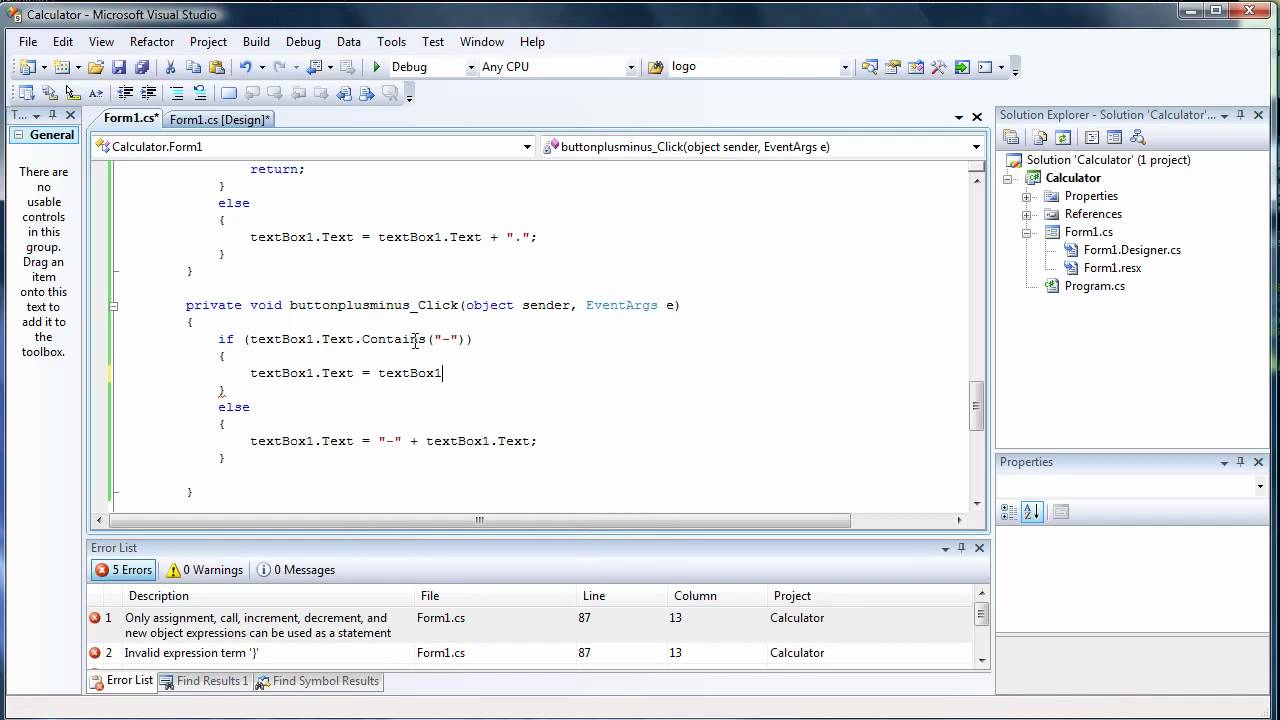Click the Open File folder icon

tap(96, 67)
